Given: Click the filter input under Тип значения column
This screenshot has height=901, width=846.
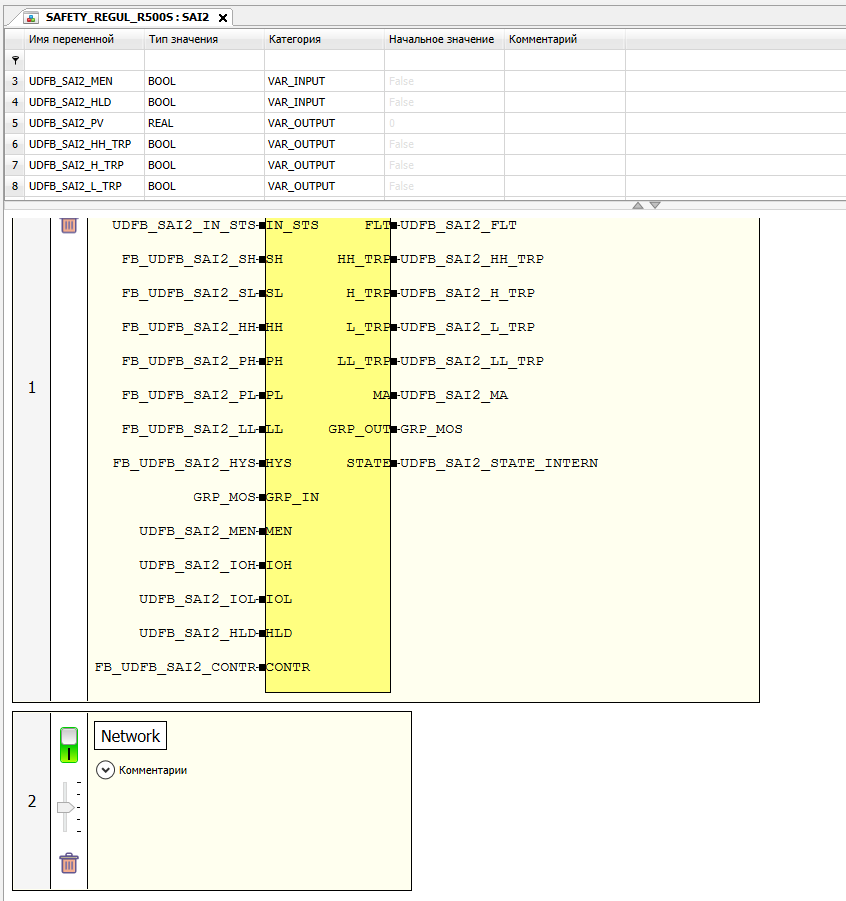Looking at the screenshot, I should click(x=204, y=60).
